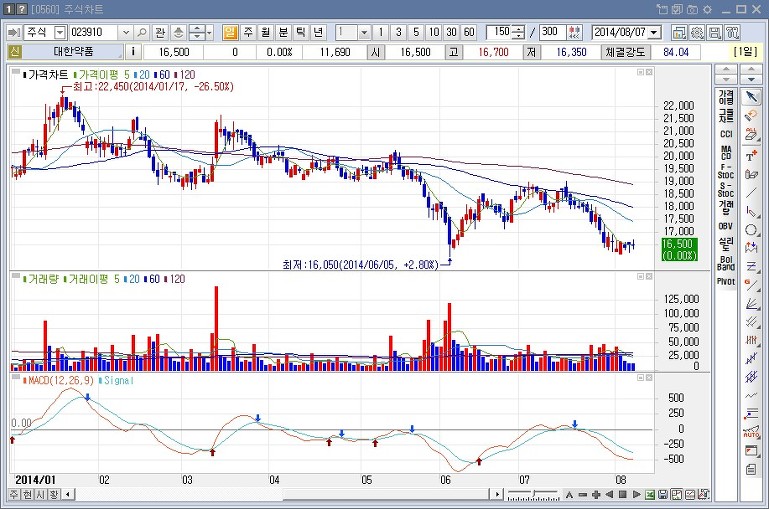This screenshot has height=509, width=769.
Task: Click the 023910 stock code input field
Action: point(94,32)
